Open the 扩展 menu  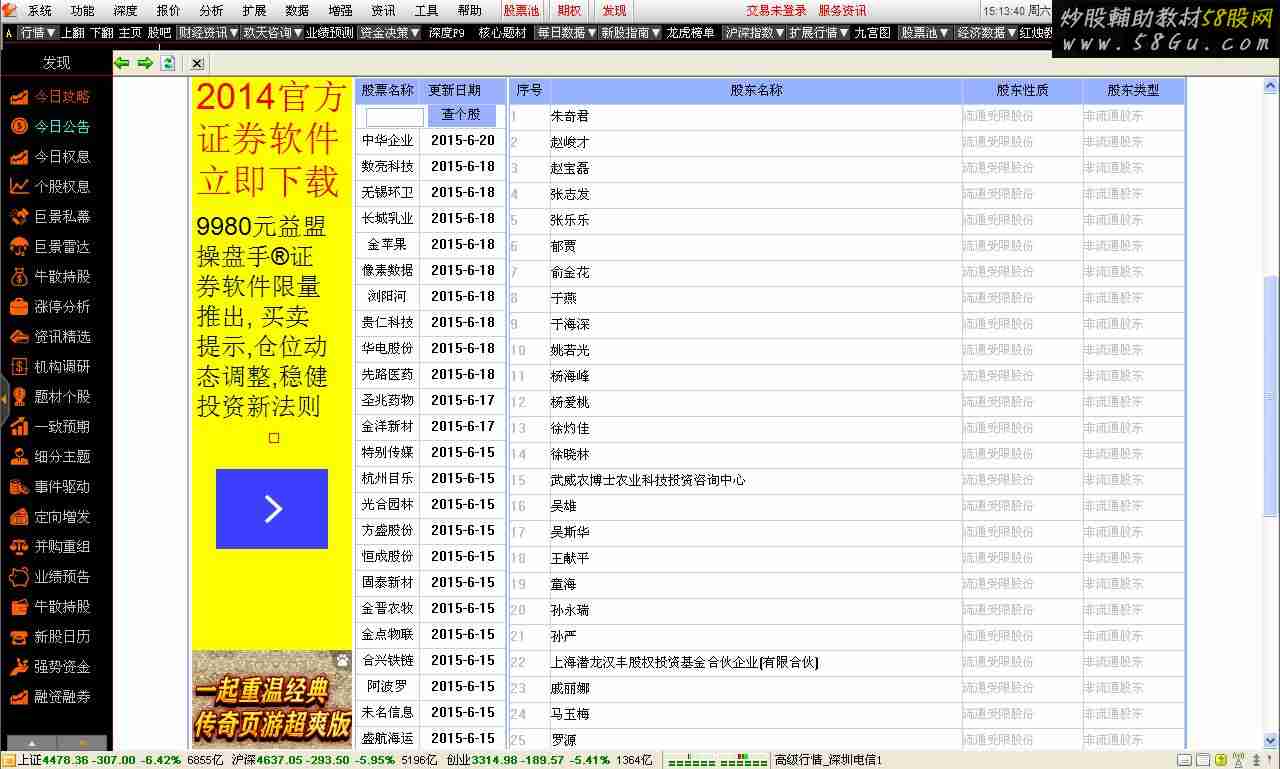(x=254, y=11)
